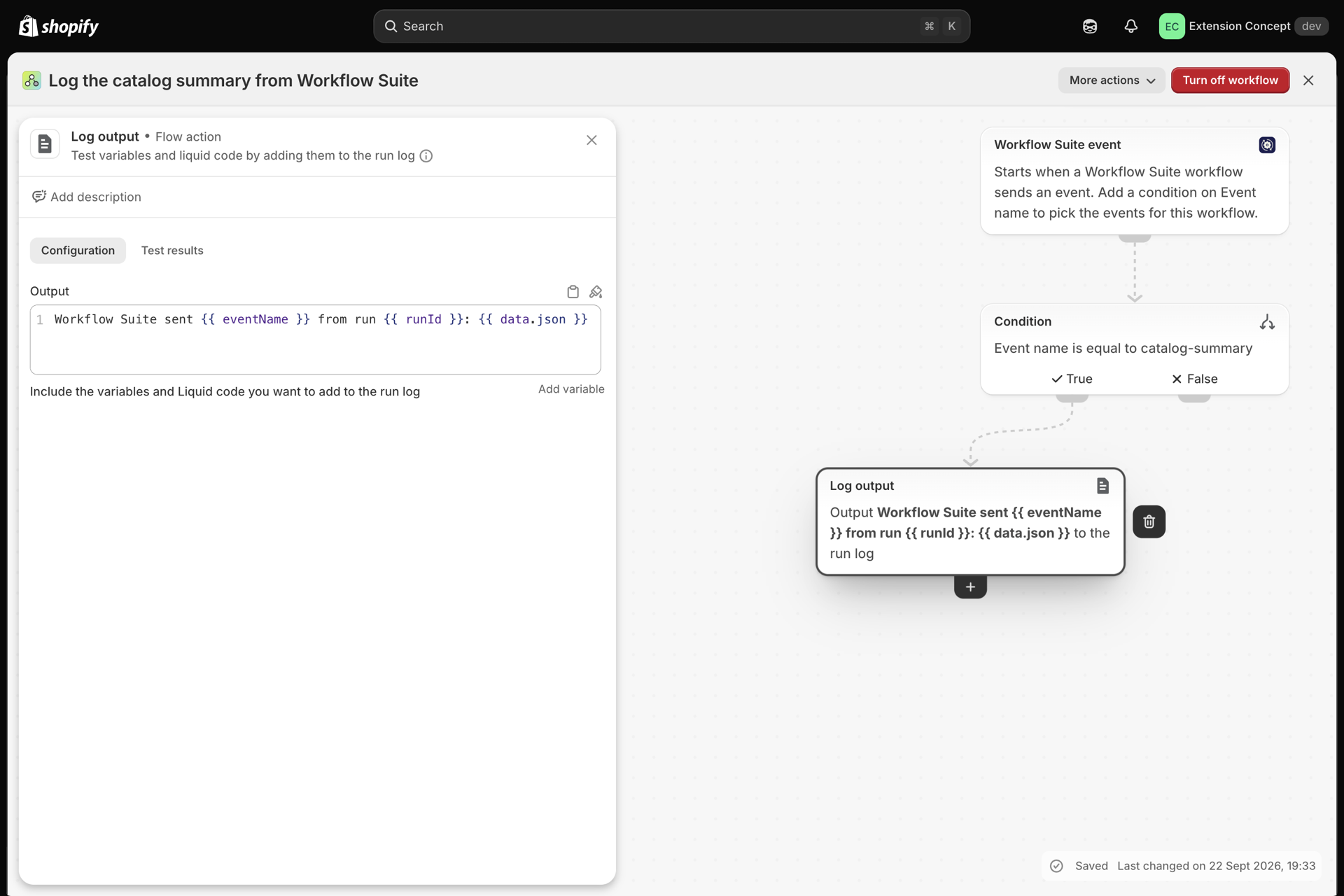Click the clipboard icon above Output
Image resolution: width=1344 pixels, height=896 pixels.
click(x=573, y=291)
